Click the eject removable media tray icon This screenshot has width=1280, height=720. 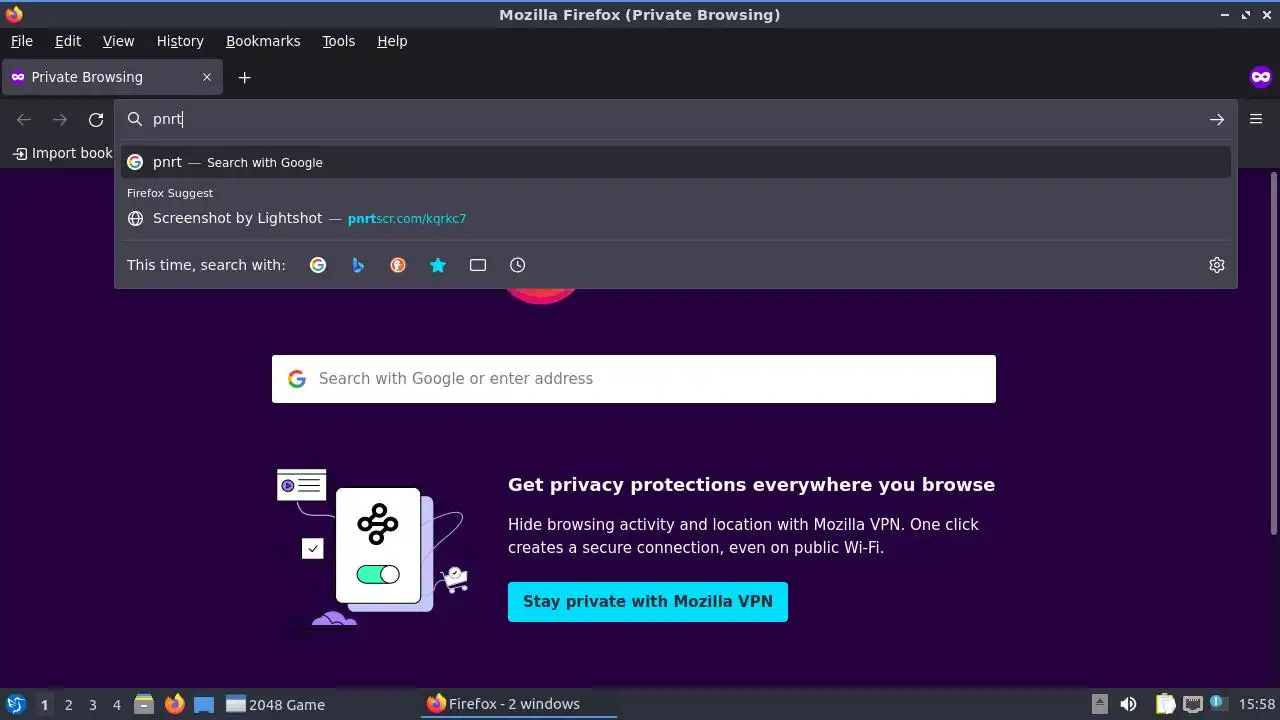tap(1099, 704)
